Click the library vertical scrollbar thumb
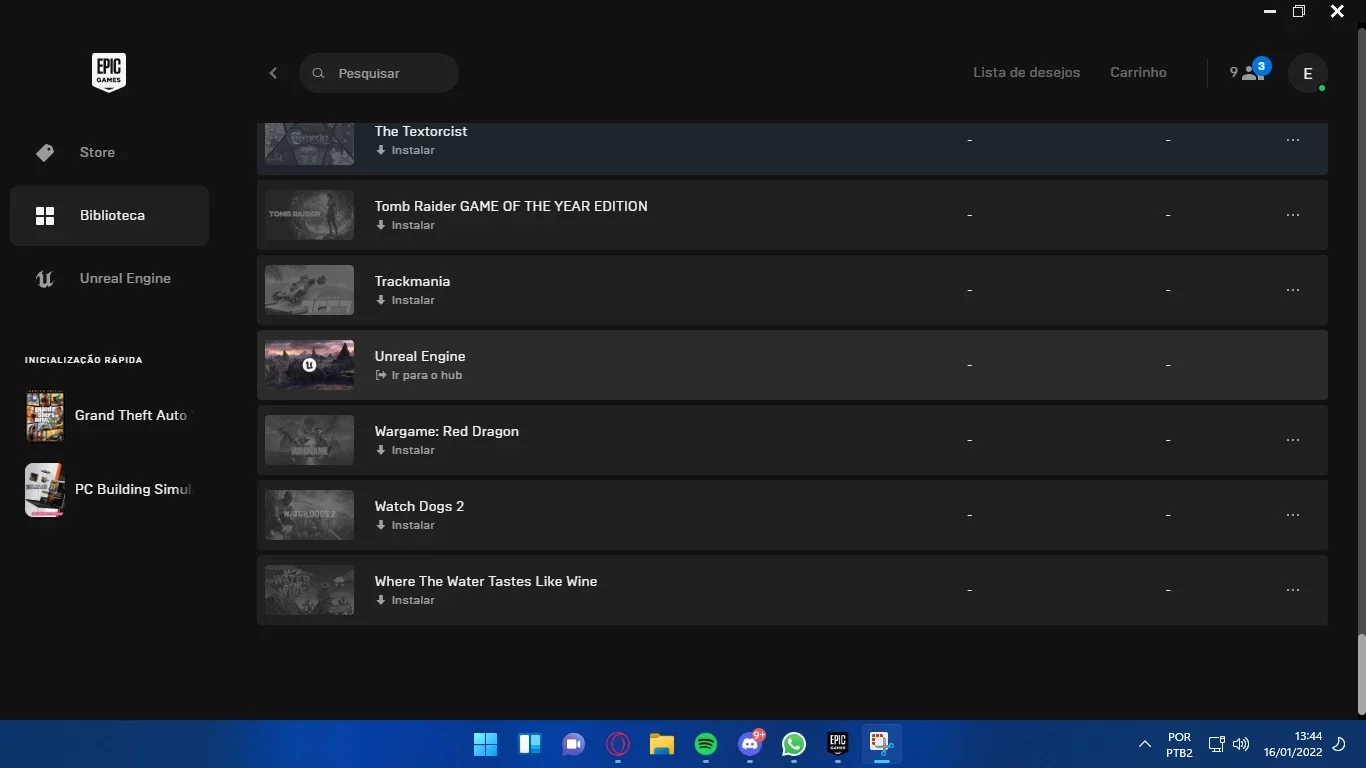1366x768 pixels. [x=1361, y=674]
